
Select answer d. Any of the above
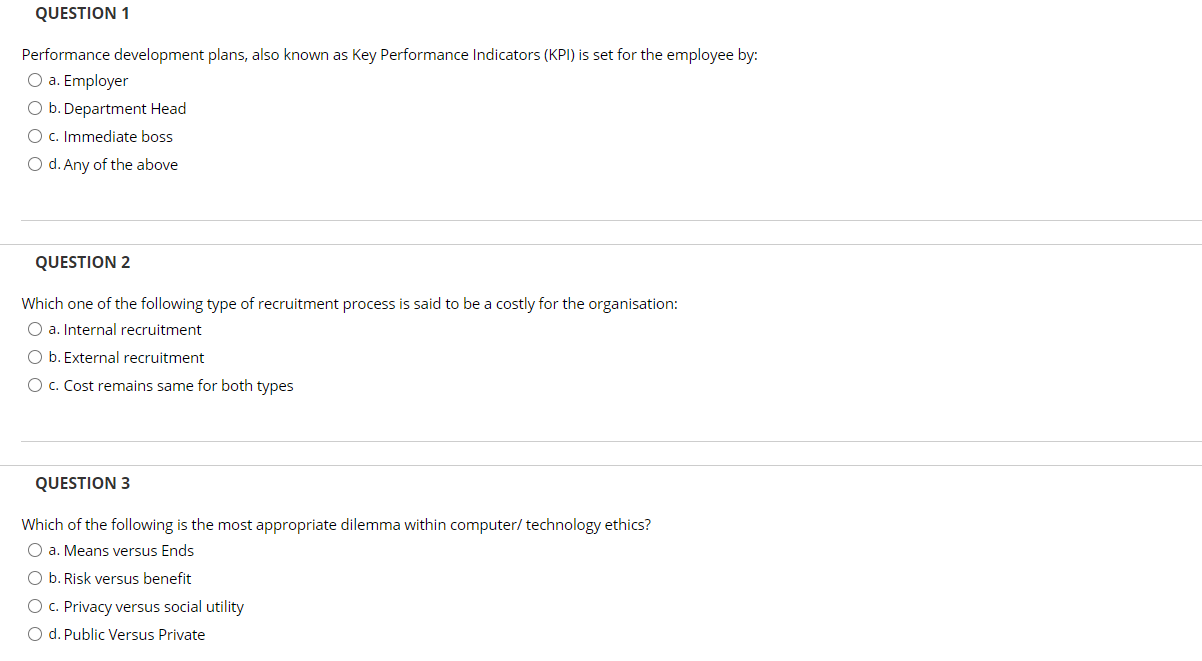click(x=34, y=163)
